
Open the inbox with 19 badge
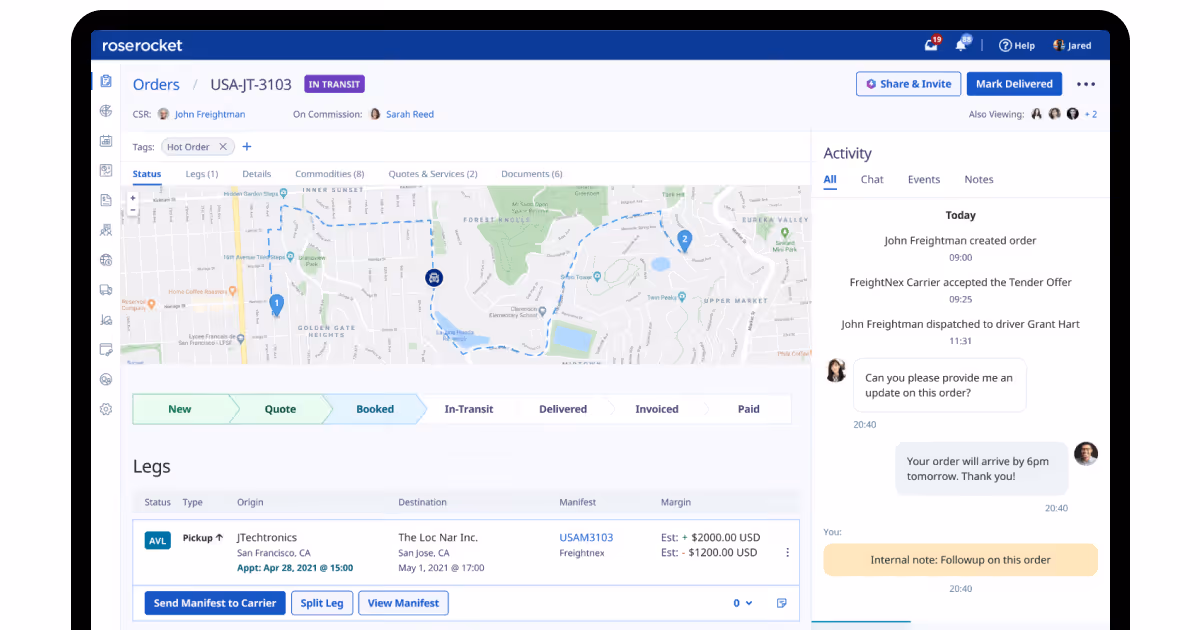point(932,45)
